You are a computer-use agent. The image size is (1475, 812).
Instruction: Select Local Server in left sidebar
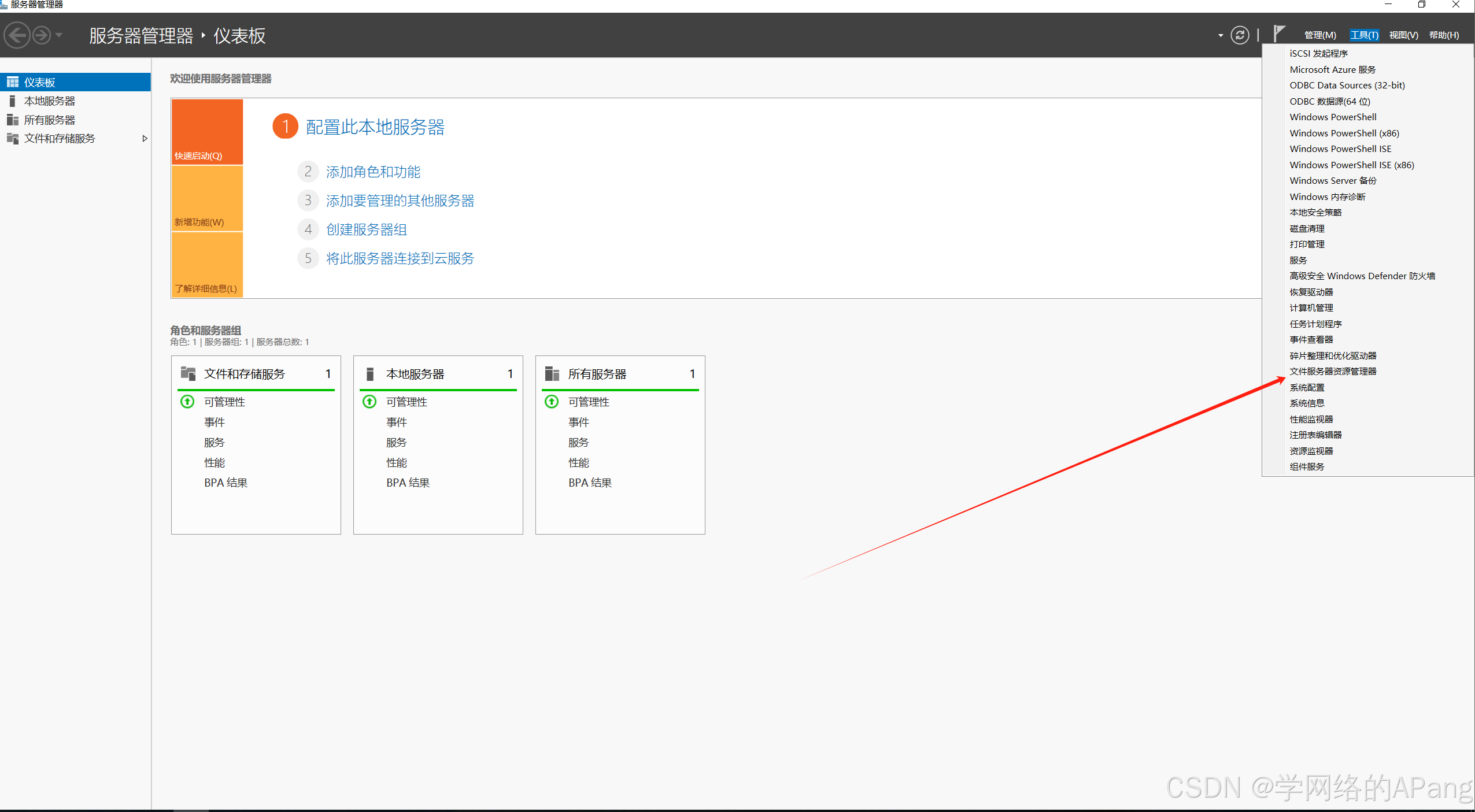point(50,101)
